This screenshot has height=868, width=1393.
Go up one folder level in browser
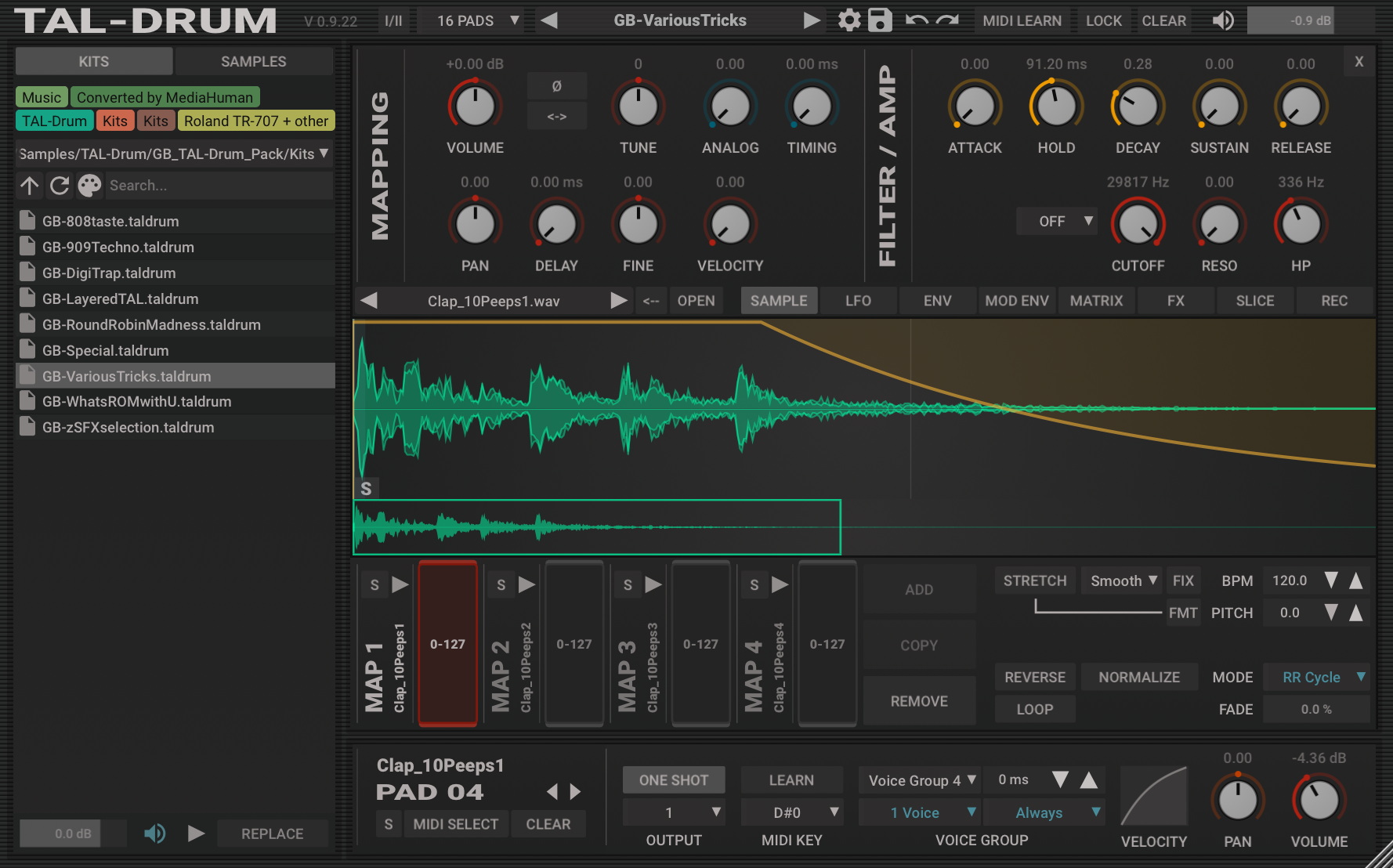click(30, 186)
